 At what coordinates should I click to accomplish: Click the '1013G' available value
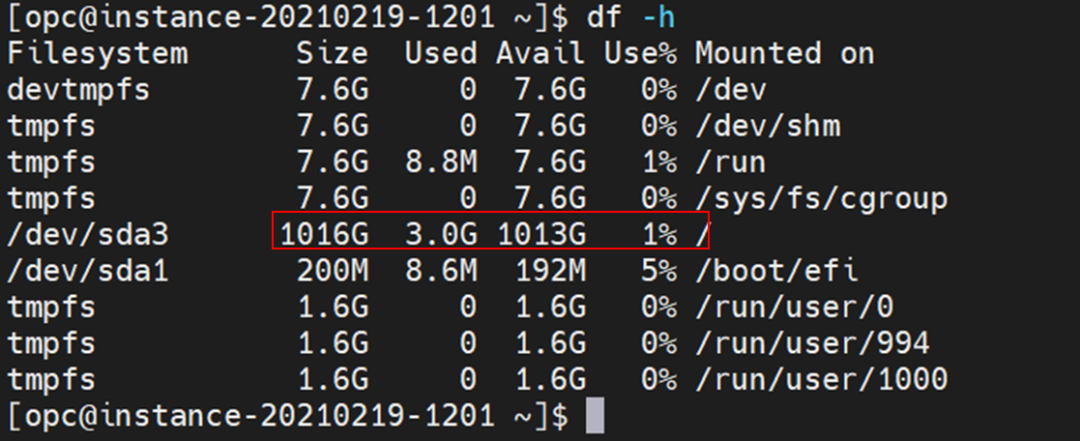(x=541, y=236)
